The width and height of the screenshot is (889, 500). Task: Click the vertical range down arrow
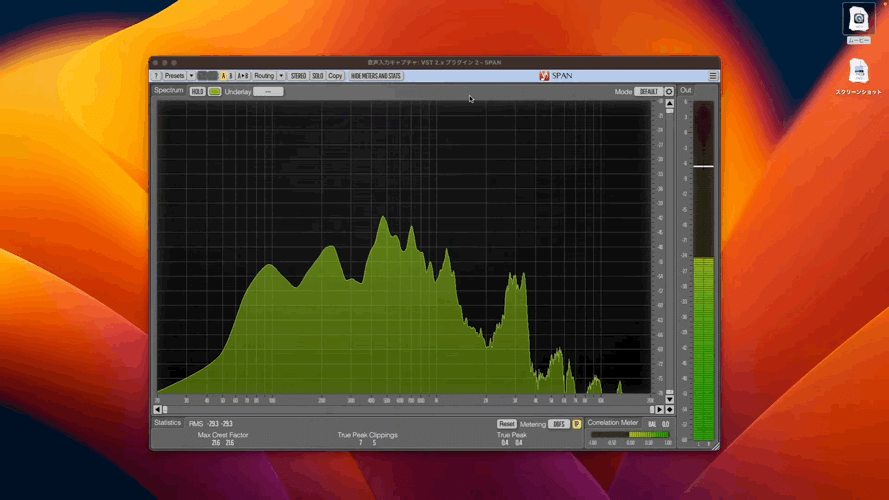[x=670, y=400]
